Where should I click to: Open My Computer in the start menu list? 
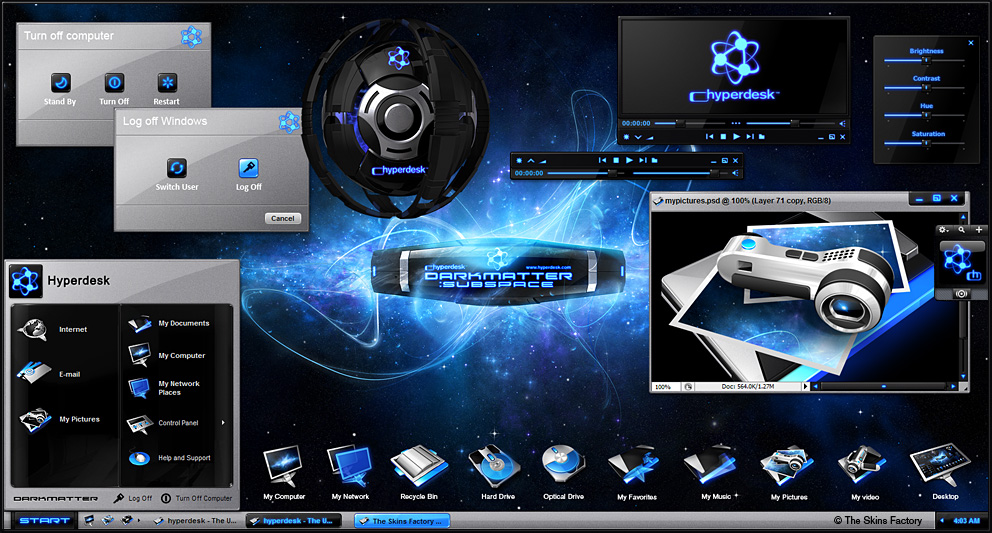[x=166, y=355]
